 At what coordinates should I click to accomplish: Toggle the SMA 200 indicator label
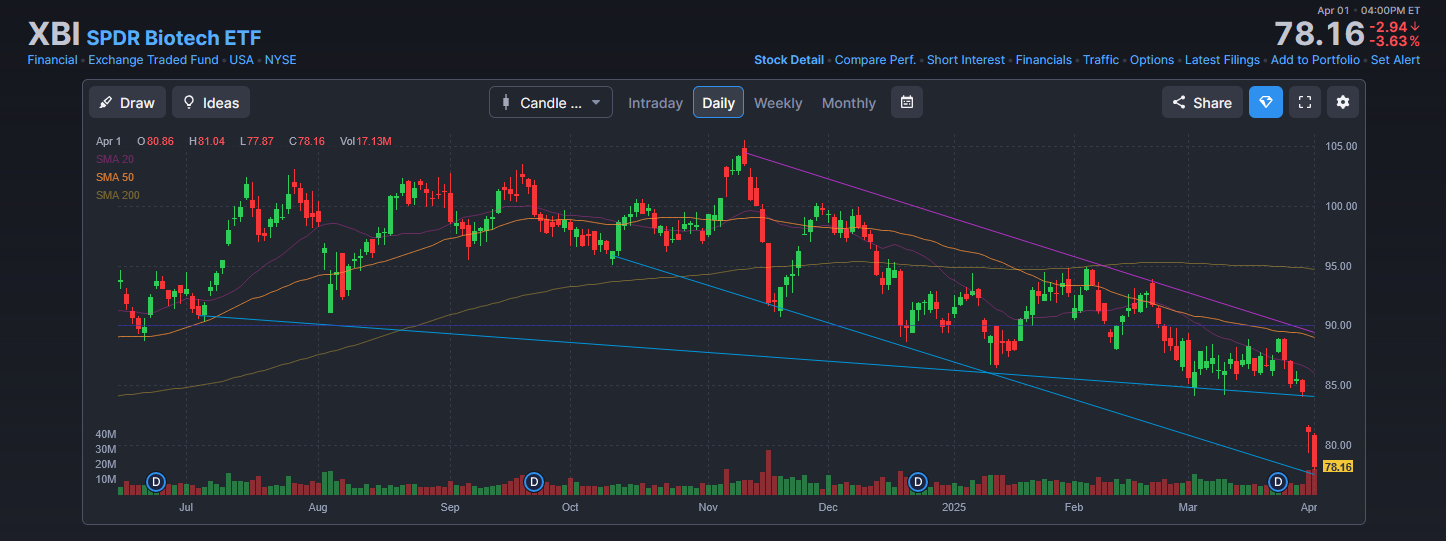coord(118,195)
